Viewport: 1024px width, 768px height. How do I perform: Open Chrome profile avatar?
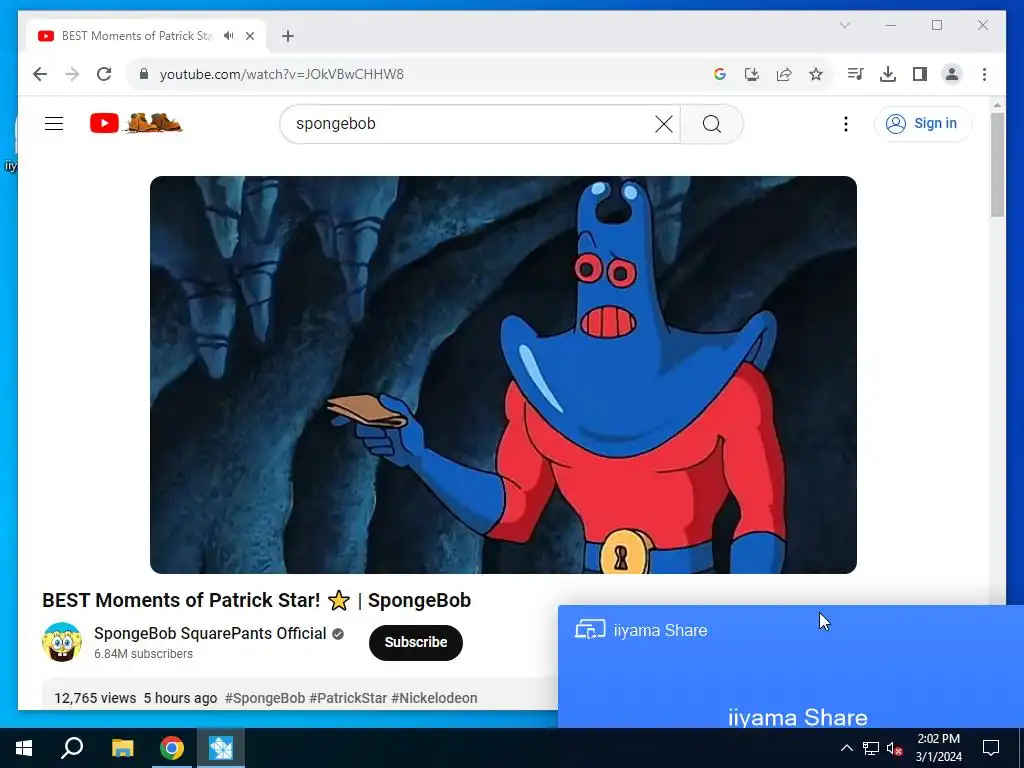952,74
